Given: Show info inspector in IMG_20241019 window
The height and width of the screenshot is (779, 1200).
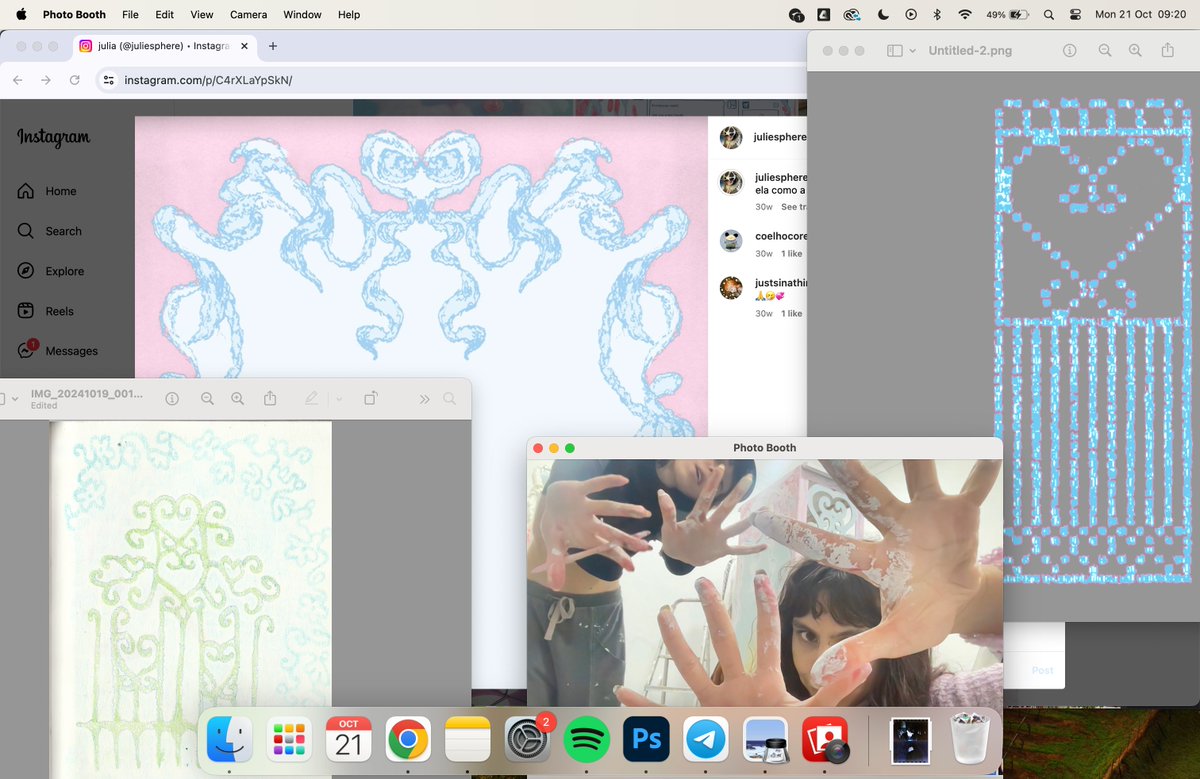Looking at the screenshot, I should tap(172, 398).
